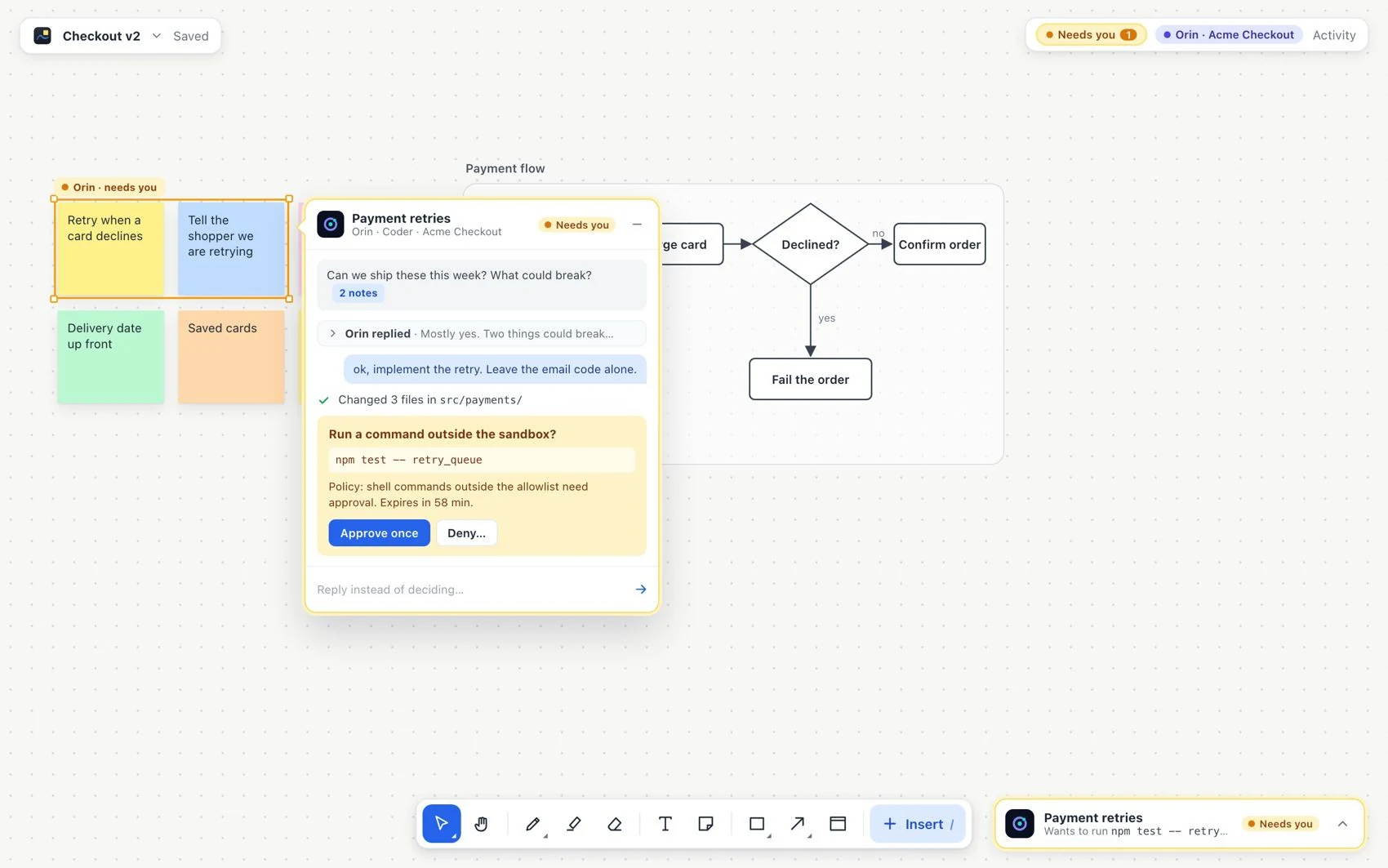Focus the Reply instead of deciding field
The width and height of the screenshot is (1388, 868).
(x=469, y=590)
